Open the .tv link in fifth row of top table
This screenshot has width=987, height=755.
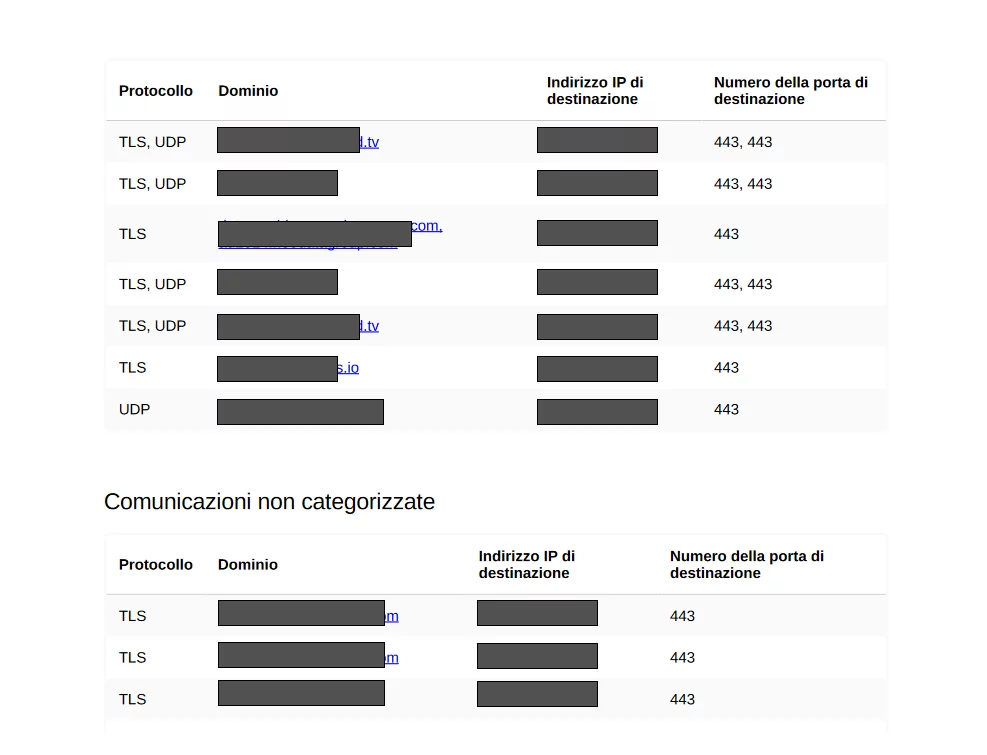point(369,326)
